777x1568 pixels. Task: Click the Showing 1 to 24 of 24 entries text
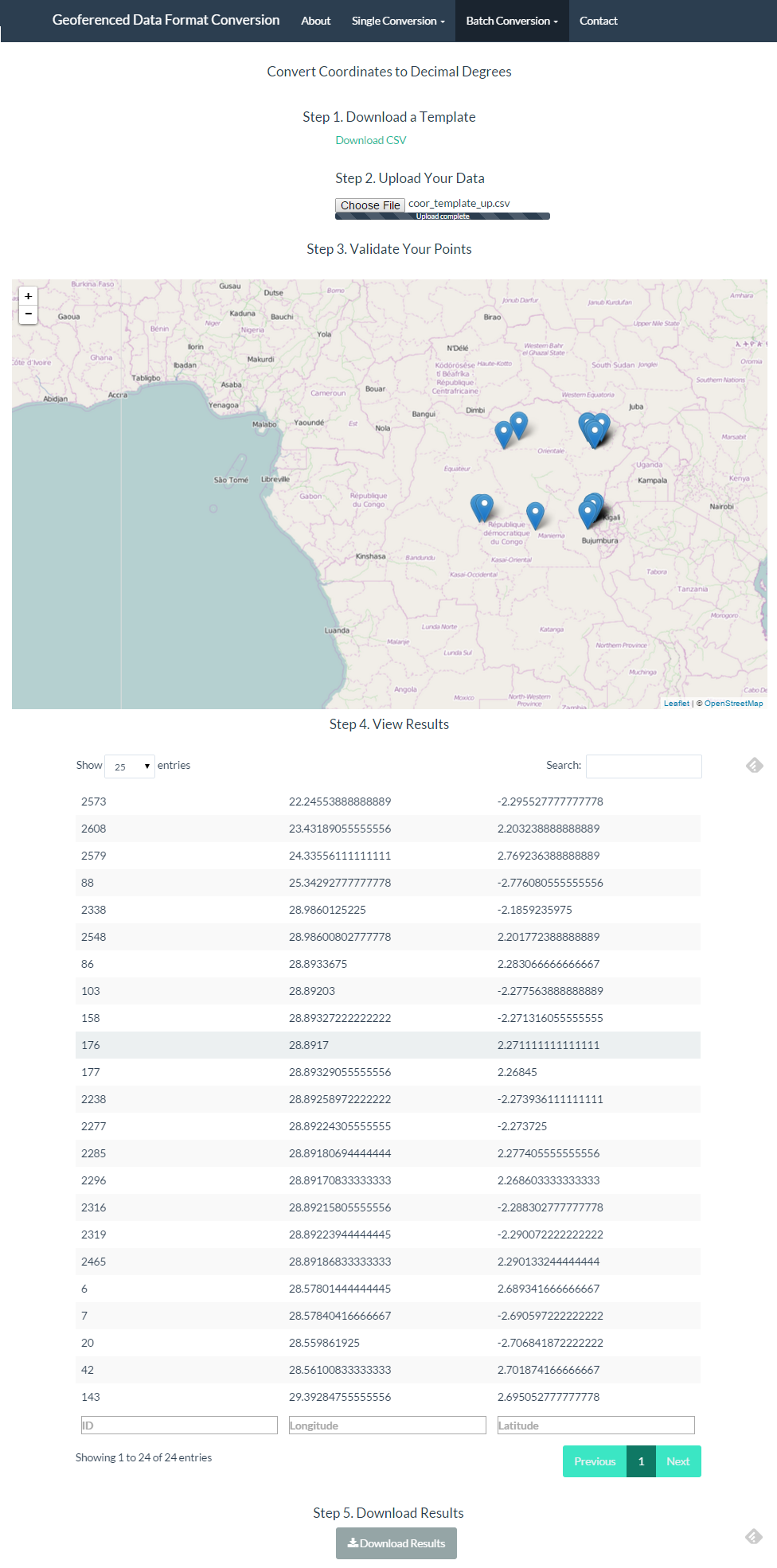pos(143,1457)
